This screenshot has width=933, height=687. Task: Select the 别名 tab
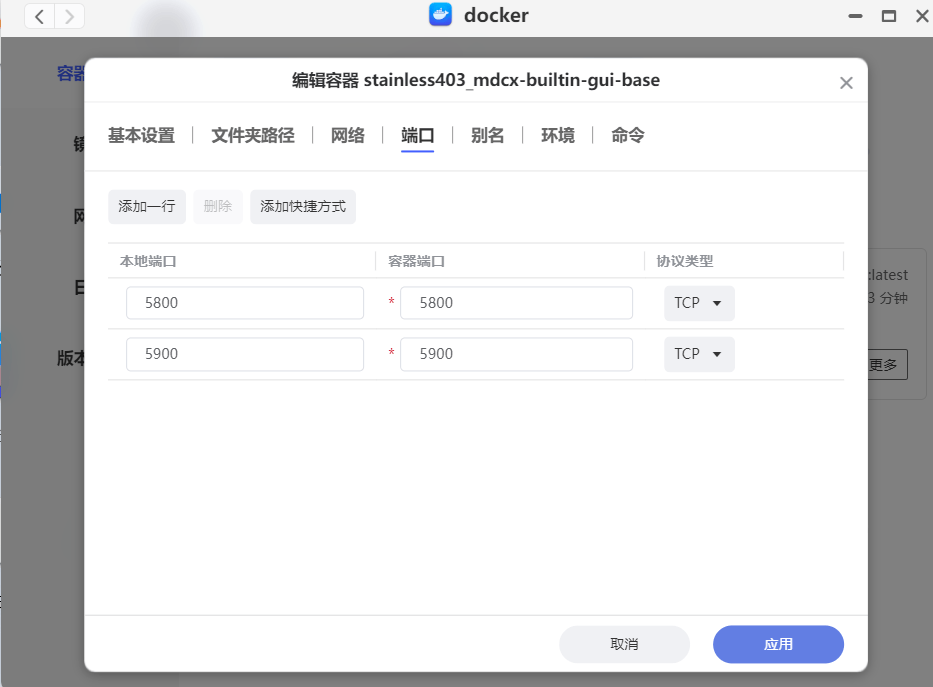(487, 136)
